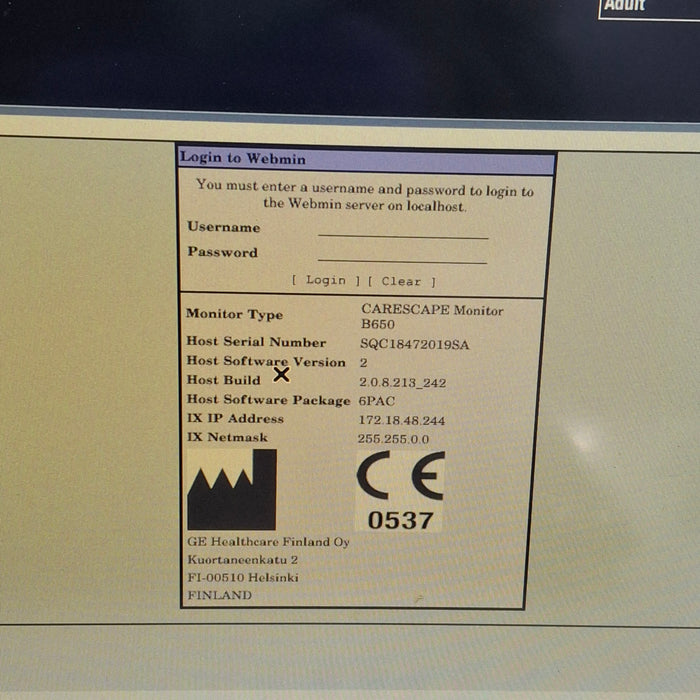This screenshot has width=700, height=700.
Task: Click the Username label
Action: [224, 227]
